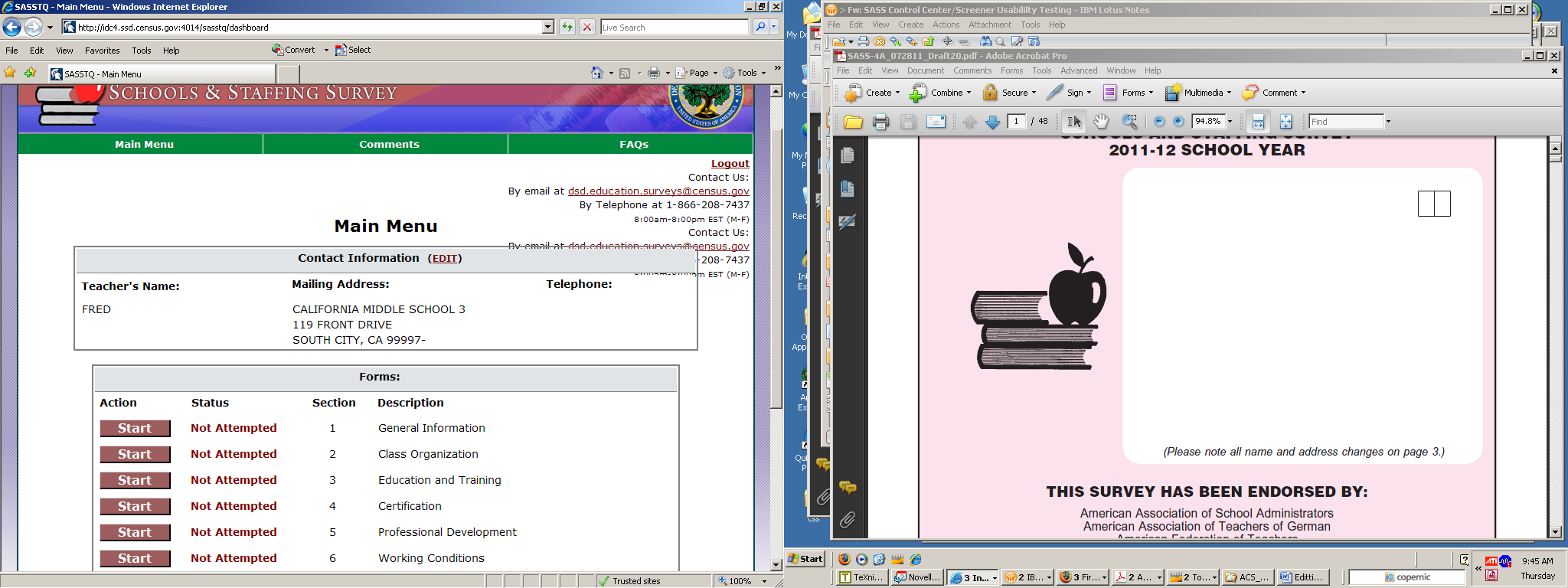Open the Comments panel in Acrobat sidebar
Screen dimensions: 1568x588
(847, 487)
